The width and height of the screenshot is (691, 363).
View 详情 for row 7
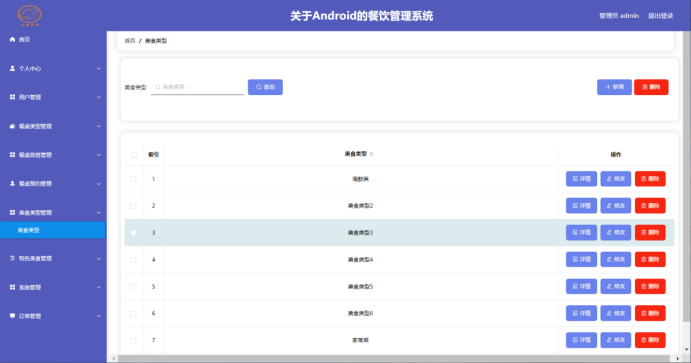click(581, 340)
